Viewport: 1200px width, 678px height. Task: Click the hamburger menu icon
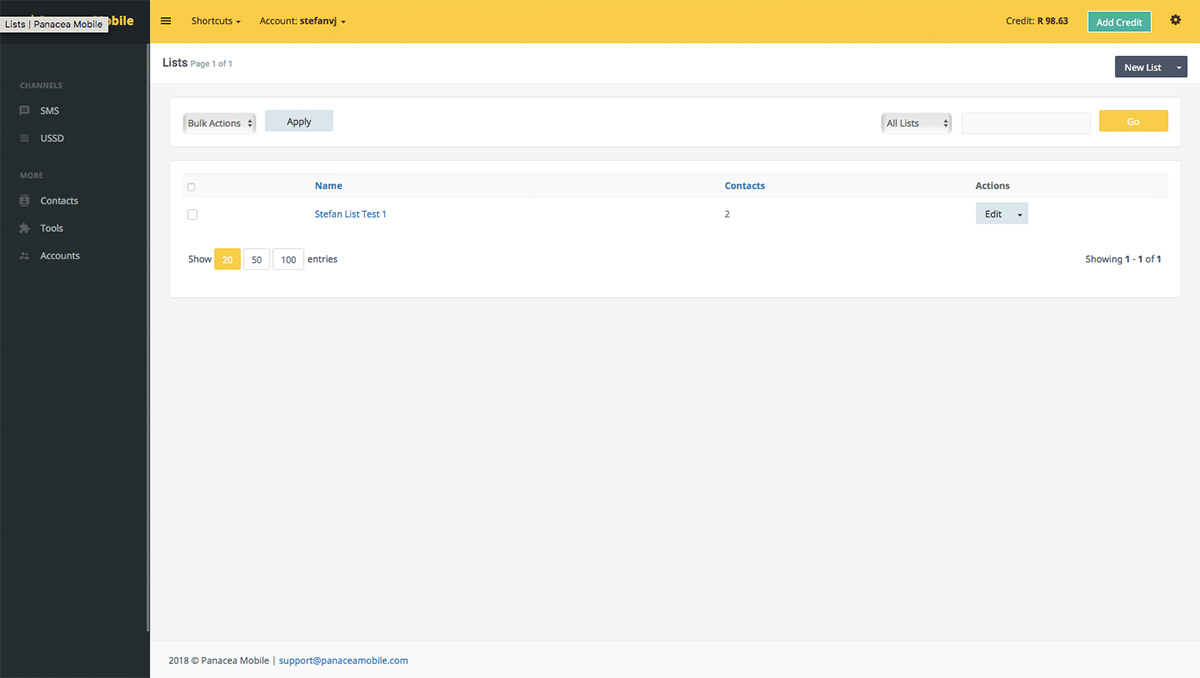(x=166, y=21)
